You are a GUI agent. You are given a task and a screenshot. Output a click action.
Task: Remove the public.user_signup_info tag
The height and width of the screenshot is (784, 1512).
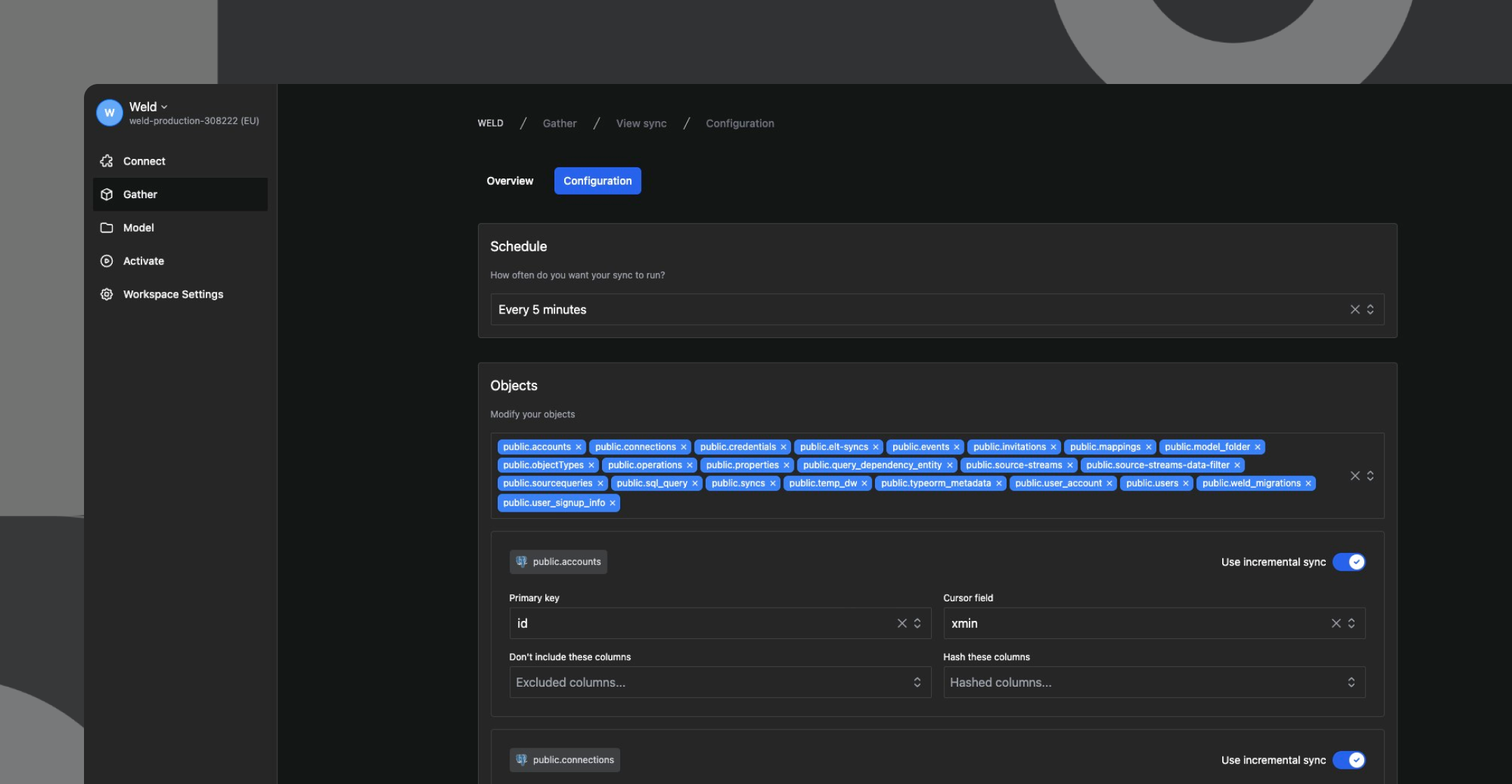point(612,503)
